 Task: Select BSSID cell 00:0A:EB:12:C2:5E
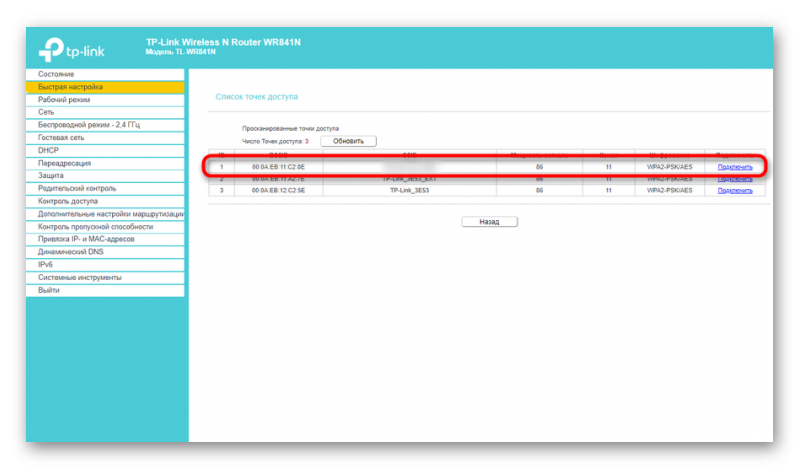[x=278, y=190]
